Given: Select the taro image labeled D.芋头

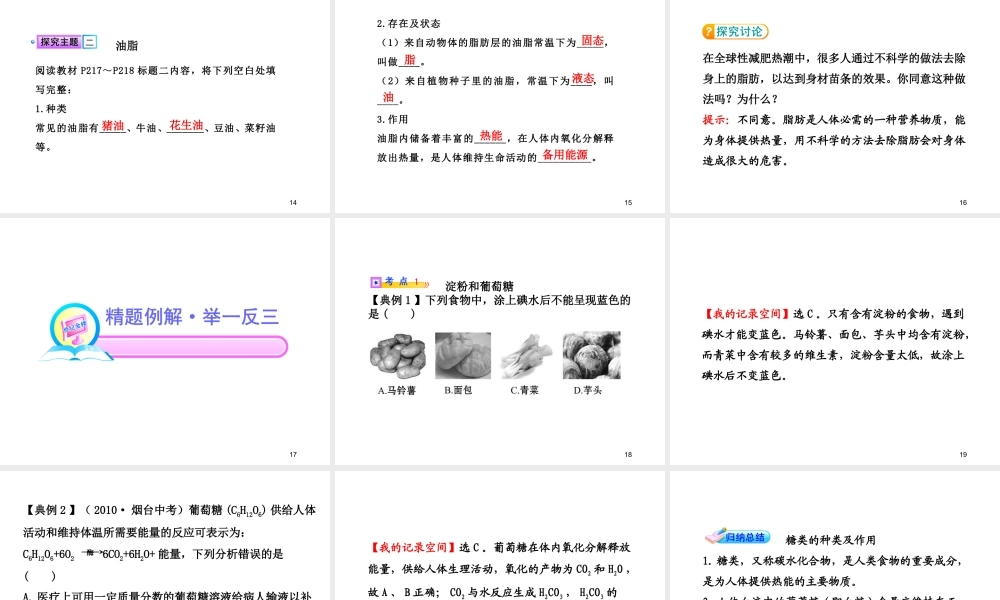Looking at the screenshot, I should [x=591, y=355].
